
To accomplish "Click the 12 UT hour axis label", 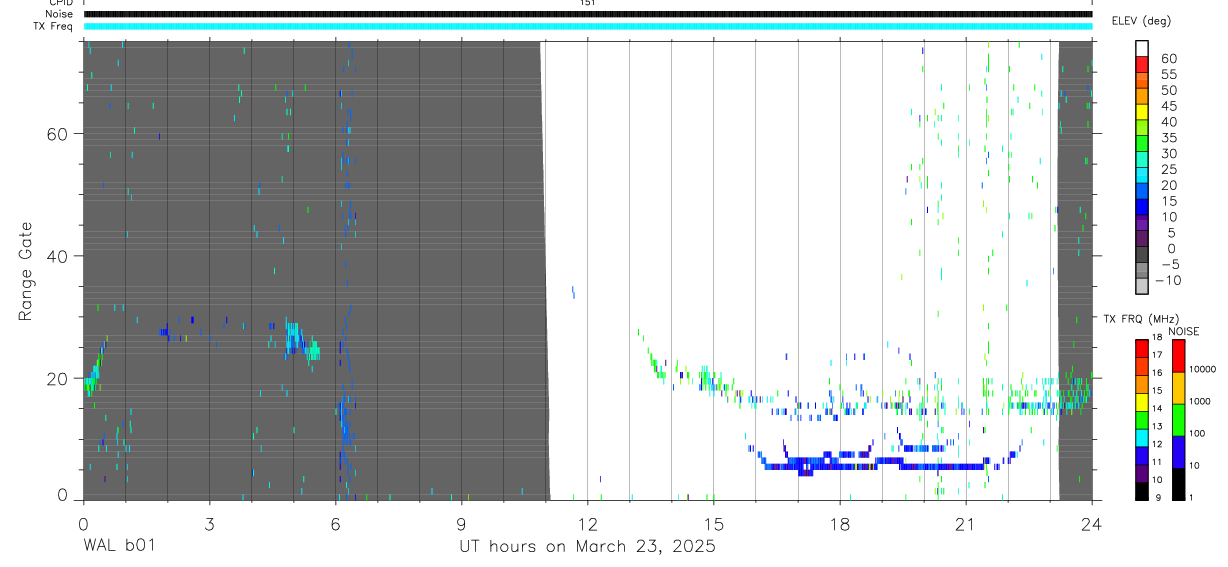I will point(587,522).
